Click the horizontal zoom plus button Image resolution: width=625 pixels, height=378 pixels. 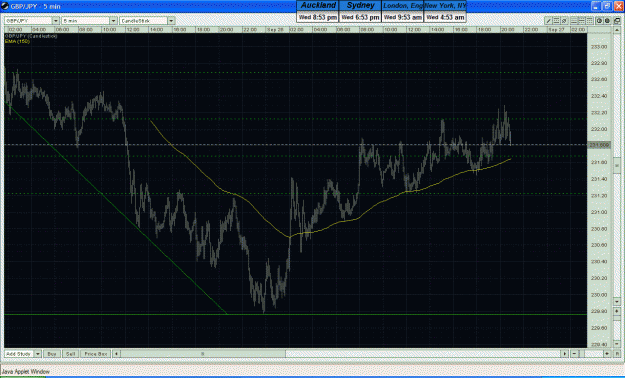(x=607, y=354)
